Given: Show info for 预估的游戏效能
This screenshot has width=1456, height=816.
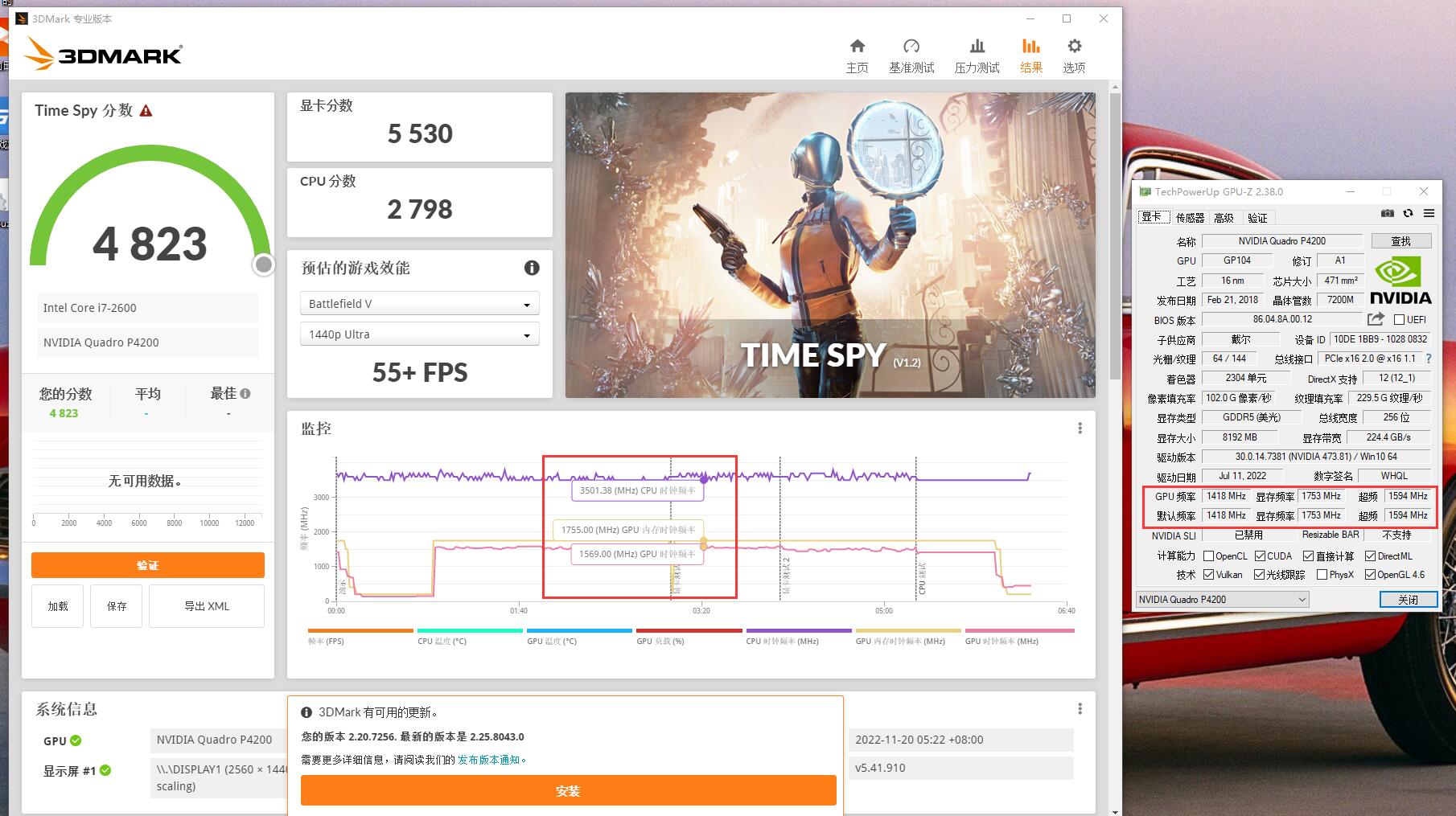Looking at the screenshot, I should pos(532,268).
